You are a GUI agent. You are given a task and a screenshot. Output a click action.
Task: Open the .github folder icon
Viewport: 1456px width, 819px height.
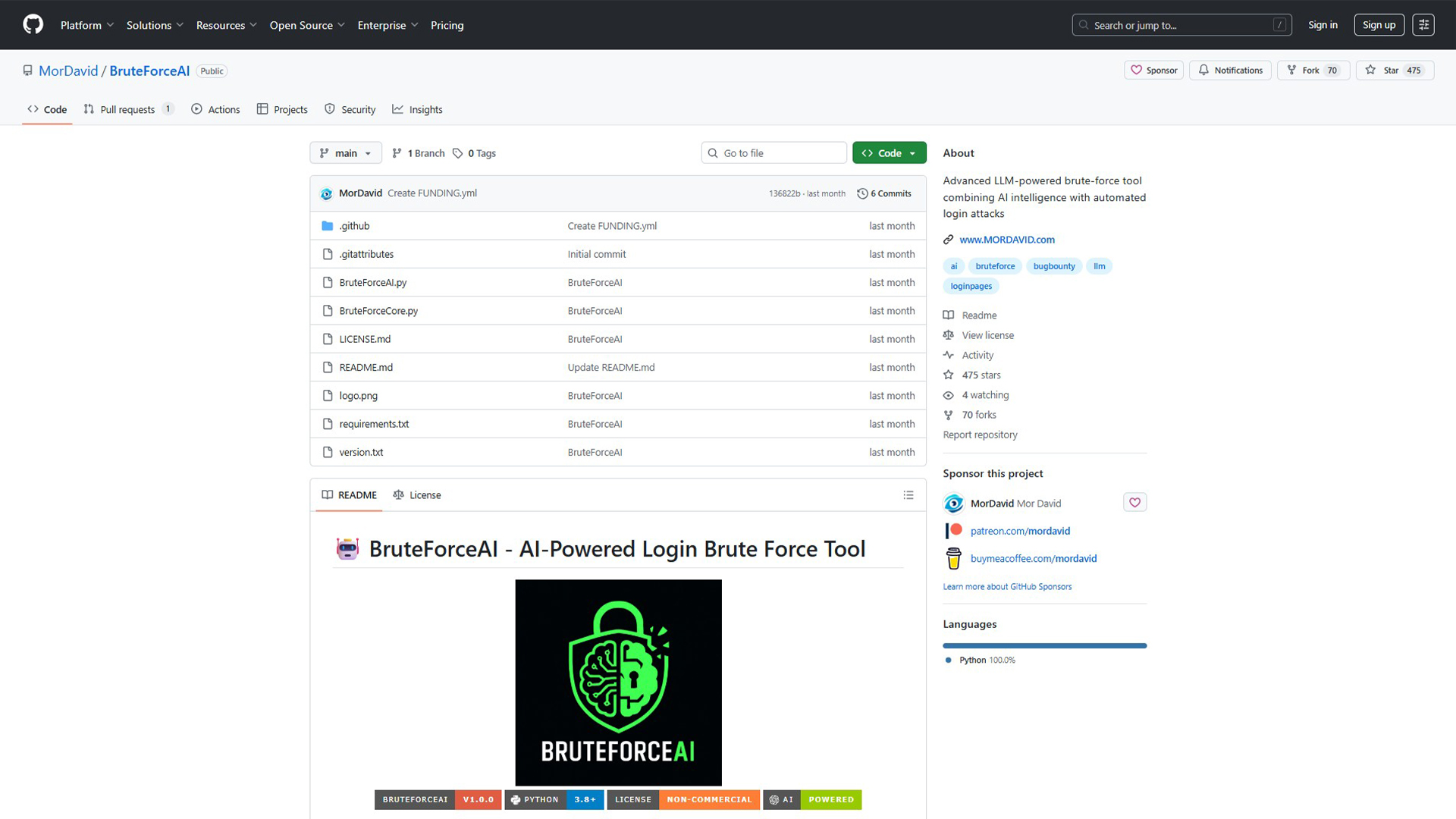point(327,225)
